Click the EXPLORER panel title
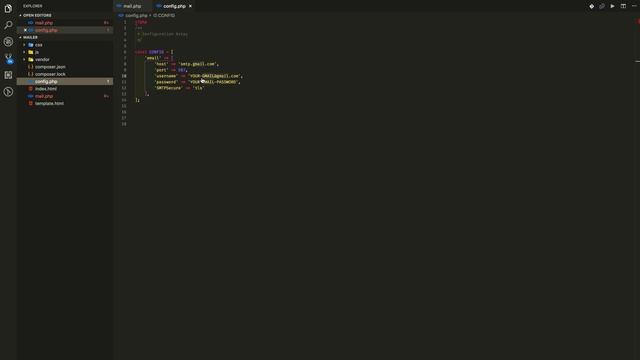640x360 pixels. point(33,6)
